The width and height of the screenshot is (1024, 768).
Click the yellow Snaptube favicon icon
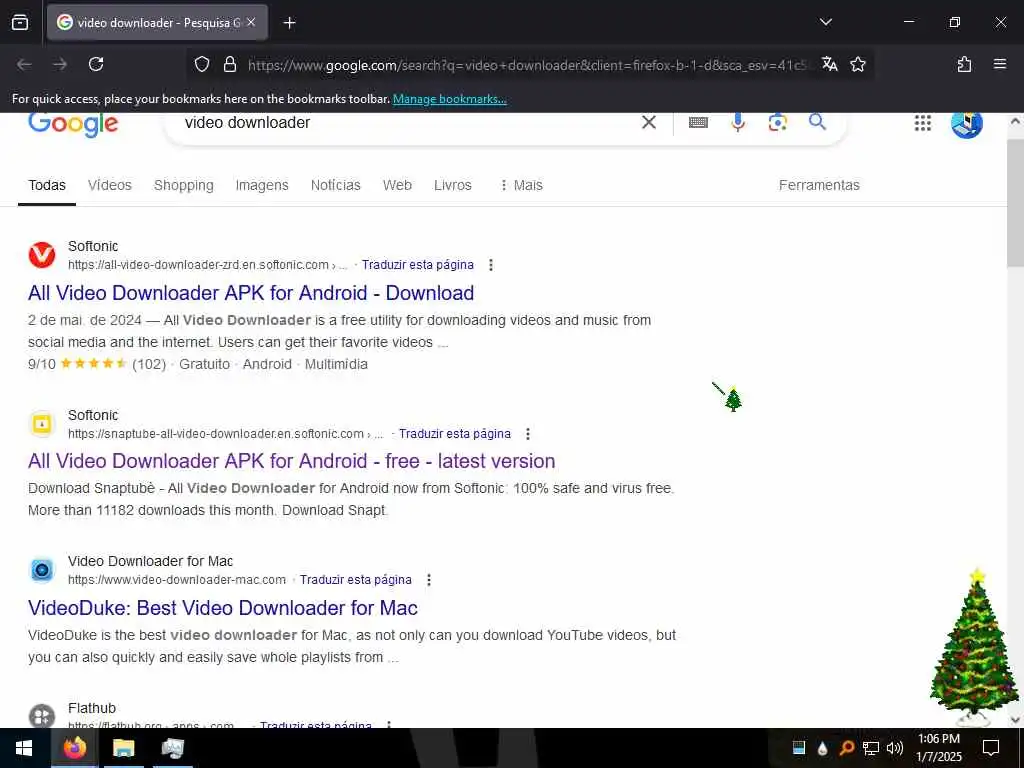pyautogui.click(x=42, y=424)
